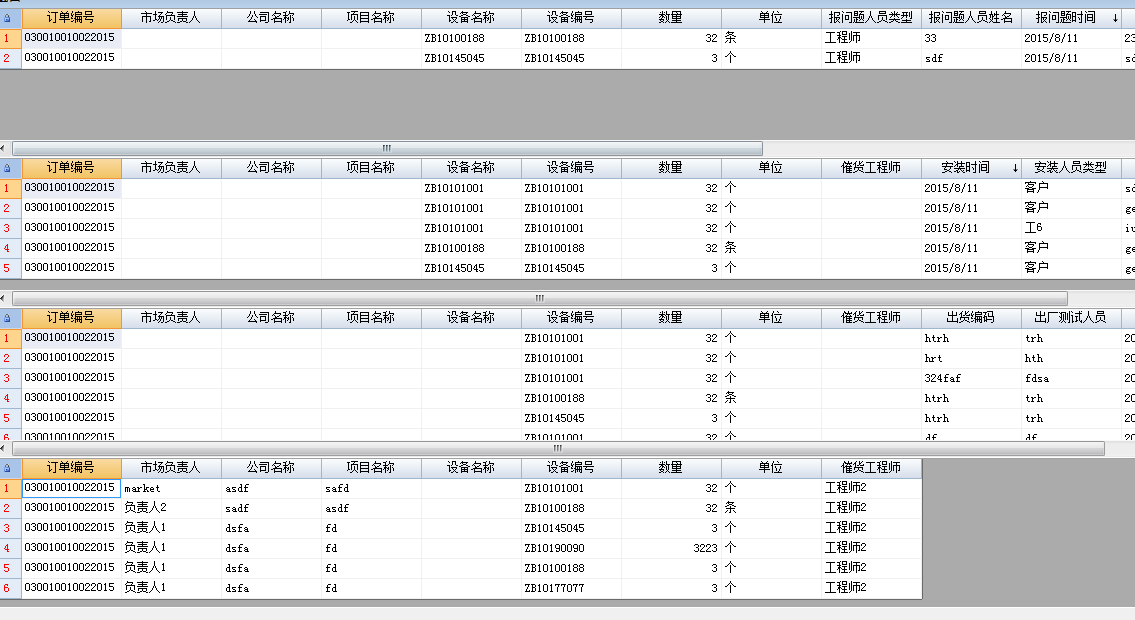
Task: Click 催货工程师 header in the bottom grid
Action: pos(871,468)
